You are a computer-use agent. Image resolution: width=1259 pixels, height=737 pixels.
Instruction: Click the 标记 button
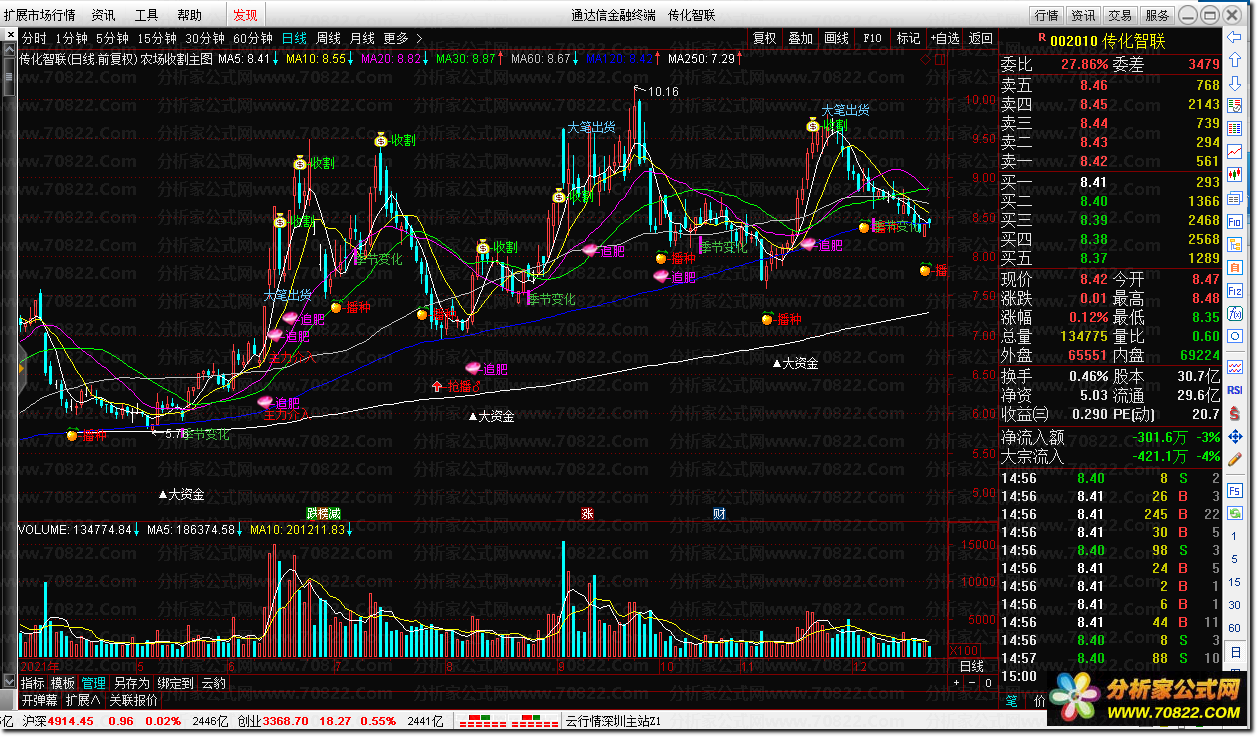point(908,38)
